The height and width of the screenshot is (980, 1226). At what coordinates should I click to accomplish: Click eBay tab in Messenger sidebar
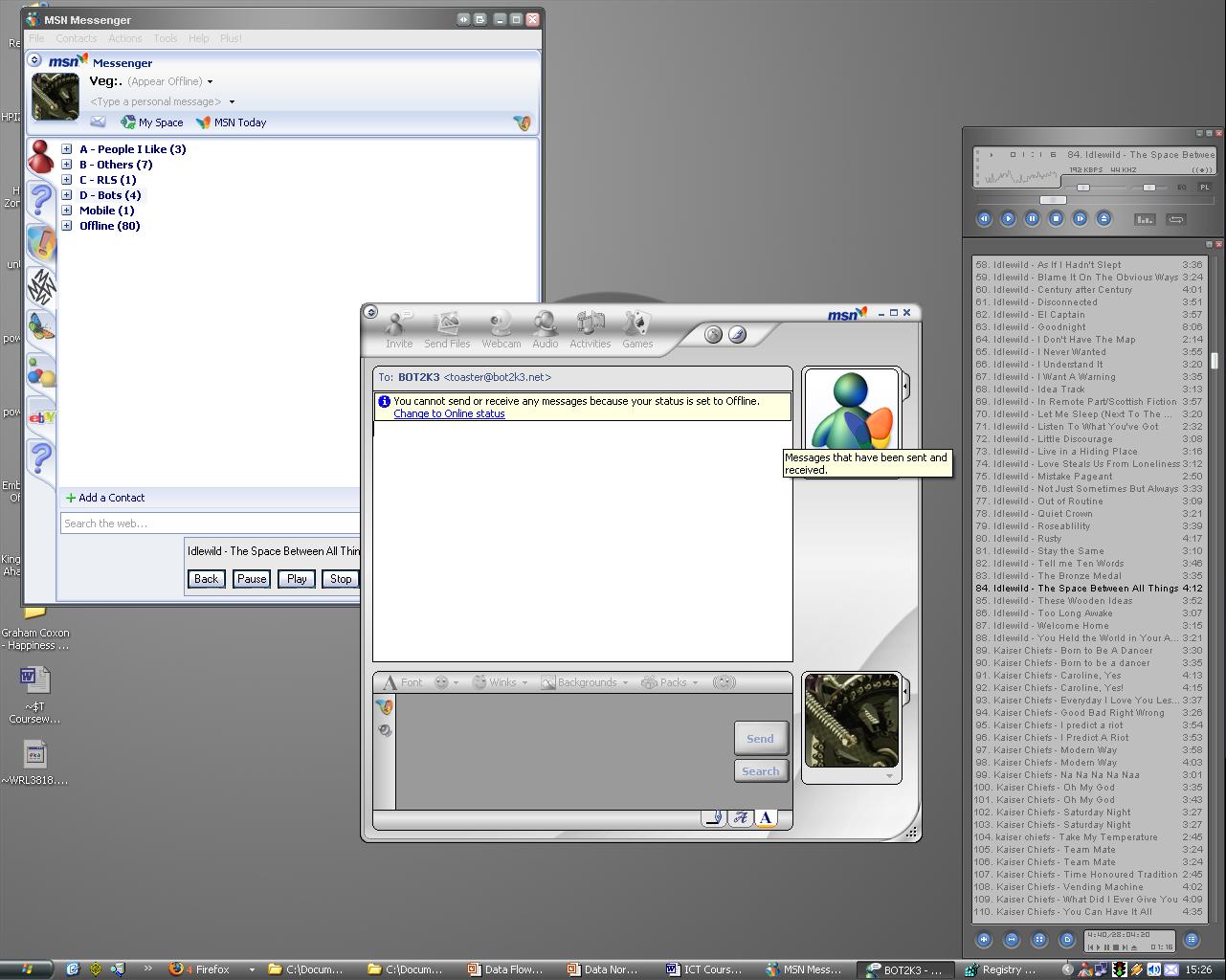(x=41, y=417)
